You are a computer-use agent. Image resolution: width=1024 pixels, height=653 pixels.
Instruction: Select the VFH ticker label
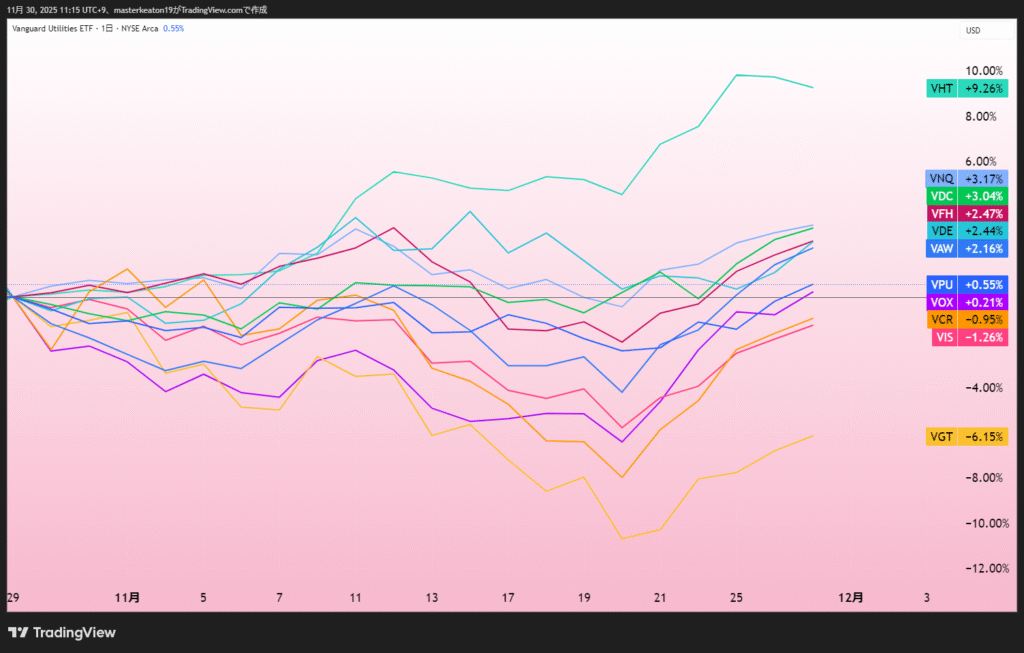coord(941,214)
